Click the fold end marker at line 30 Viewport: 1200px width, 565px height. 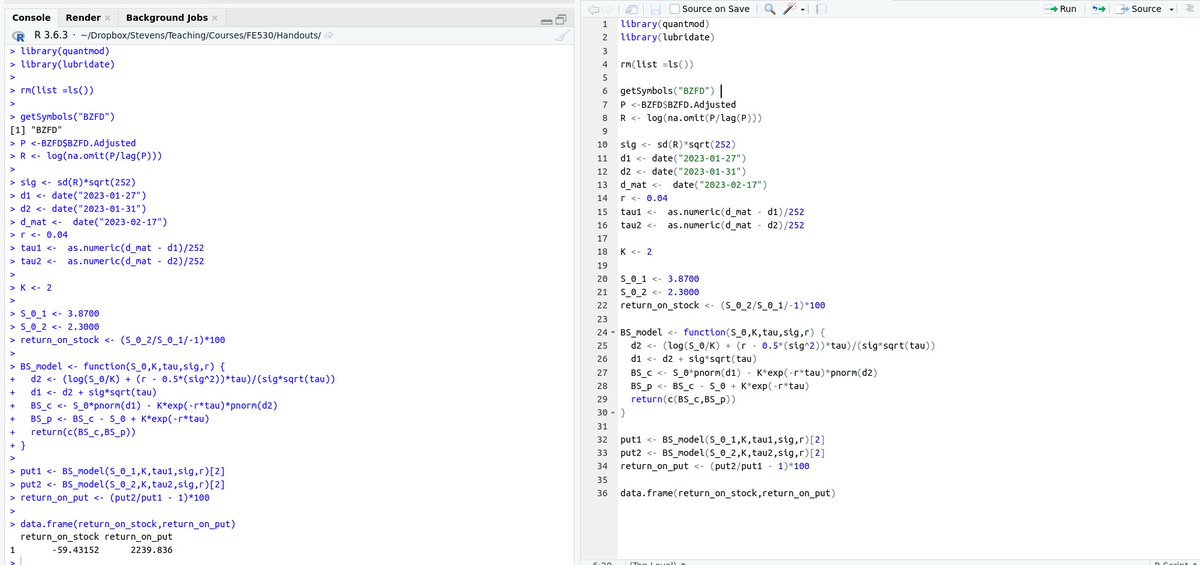(612, 412)
